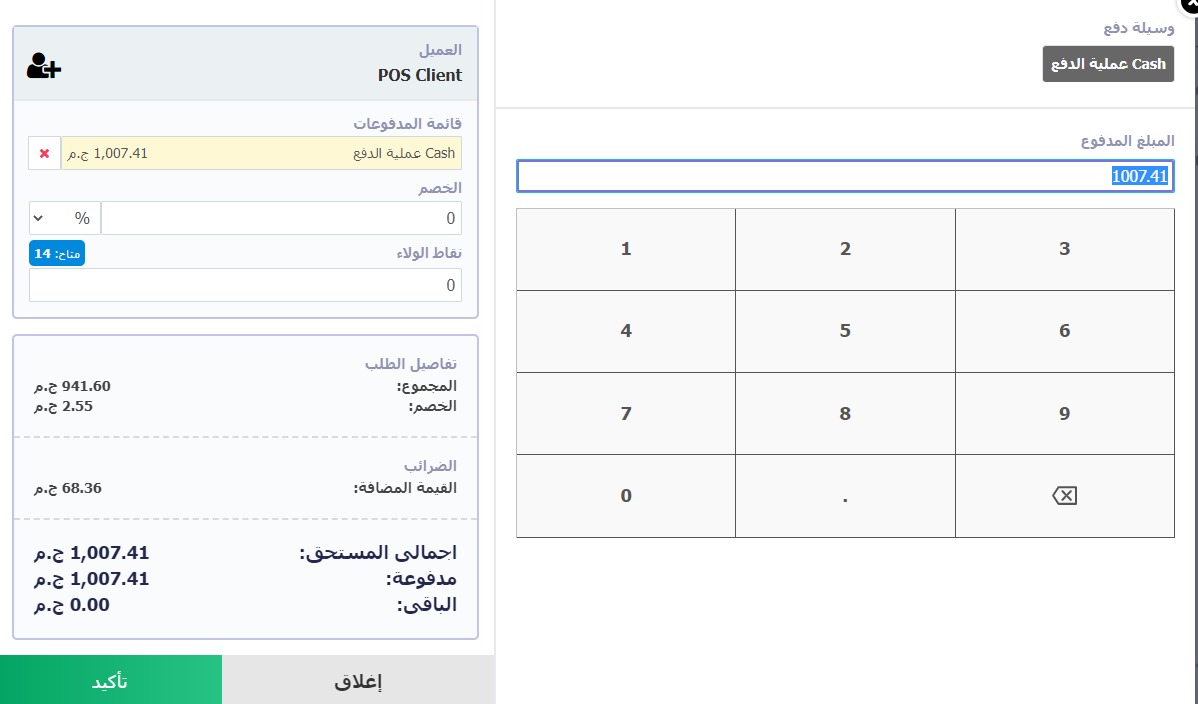Image resolution: width=1198 pixels, height=704 pixels.
Task: Select the Cash payment row in payments list
Action: tap(261, 154)
